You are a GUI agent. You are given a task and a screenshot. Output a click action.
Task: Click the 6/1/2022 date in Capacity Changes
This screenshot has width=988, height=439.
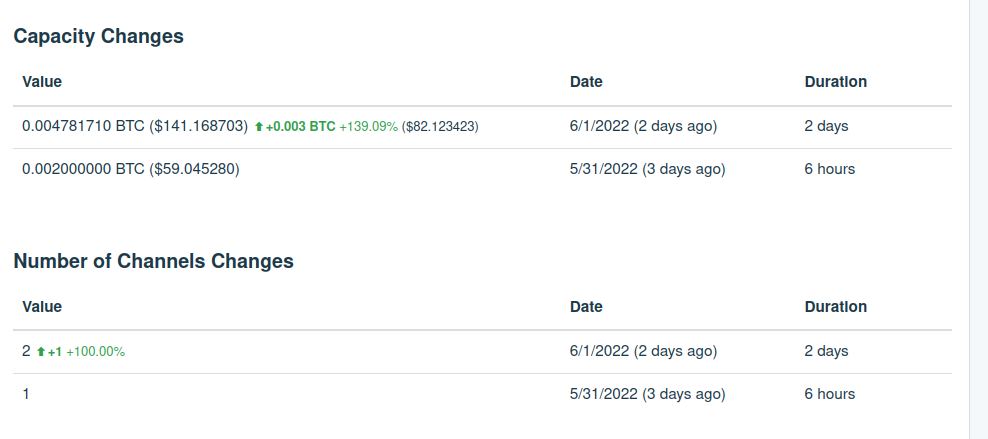599,126
